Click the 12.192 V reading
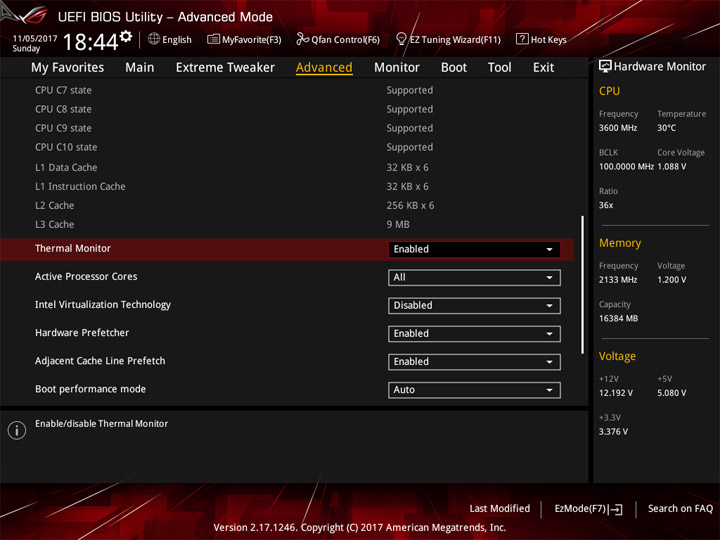 pyautogui.click(x=615, y=393)
